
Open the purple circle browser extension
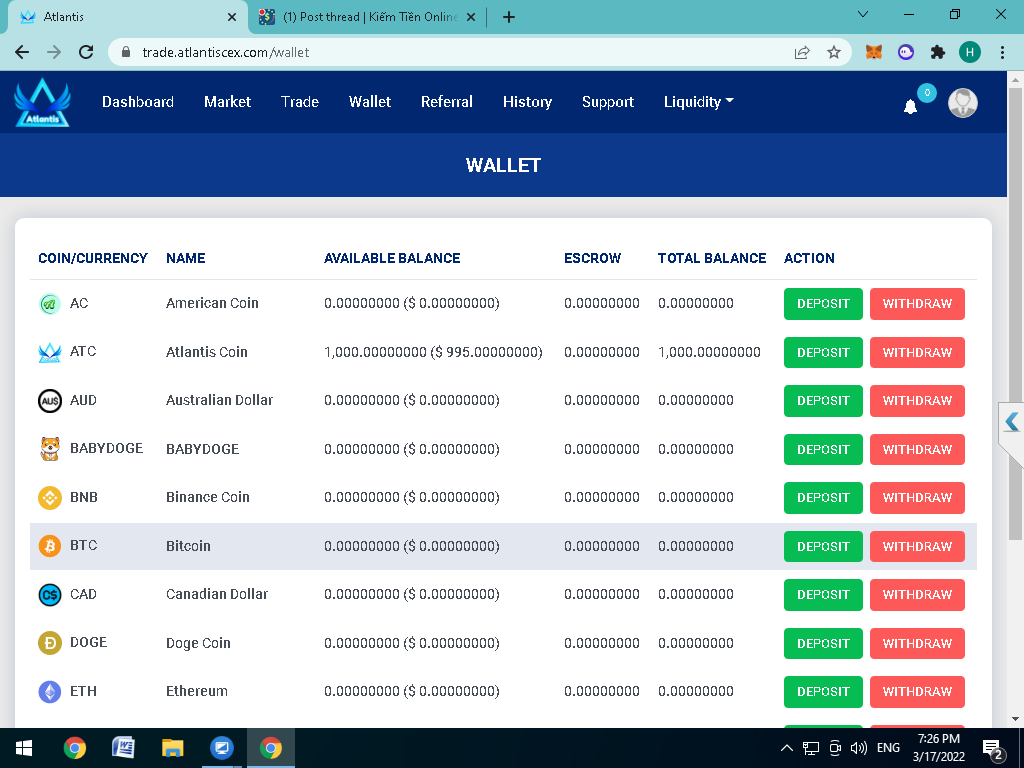point(906,52)
